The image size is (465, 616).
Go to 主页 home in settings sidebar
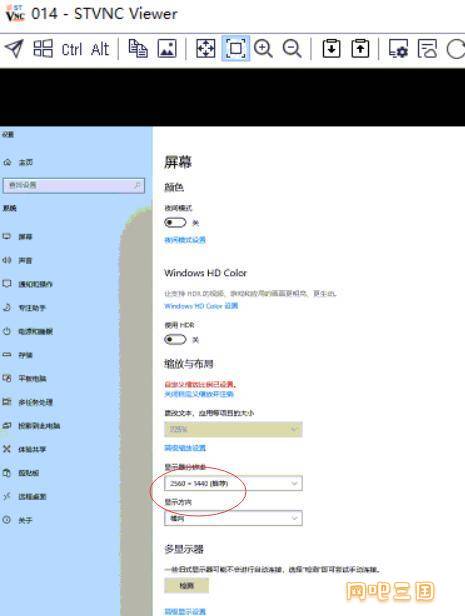point(18,162)
